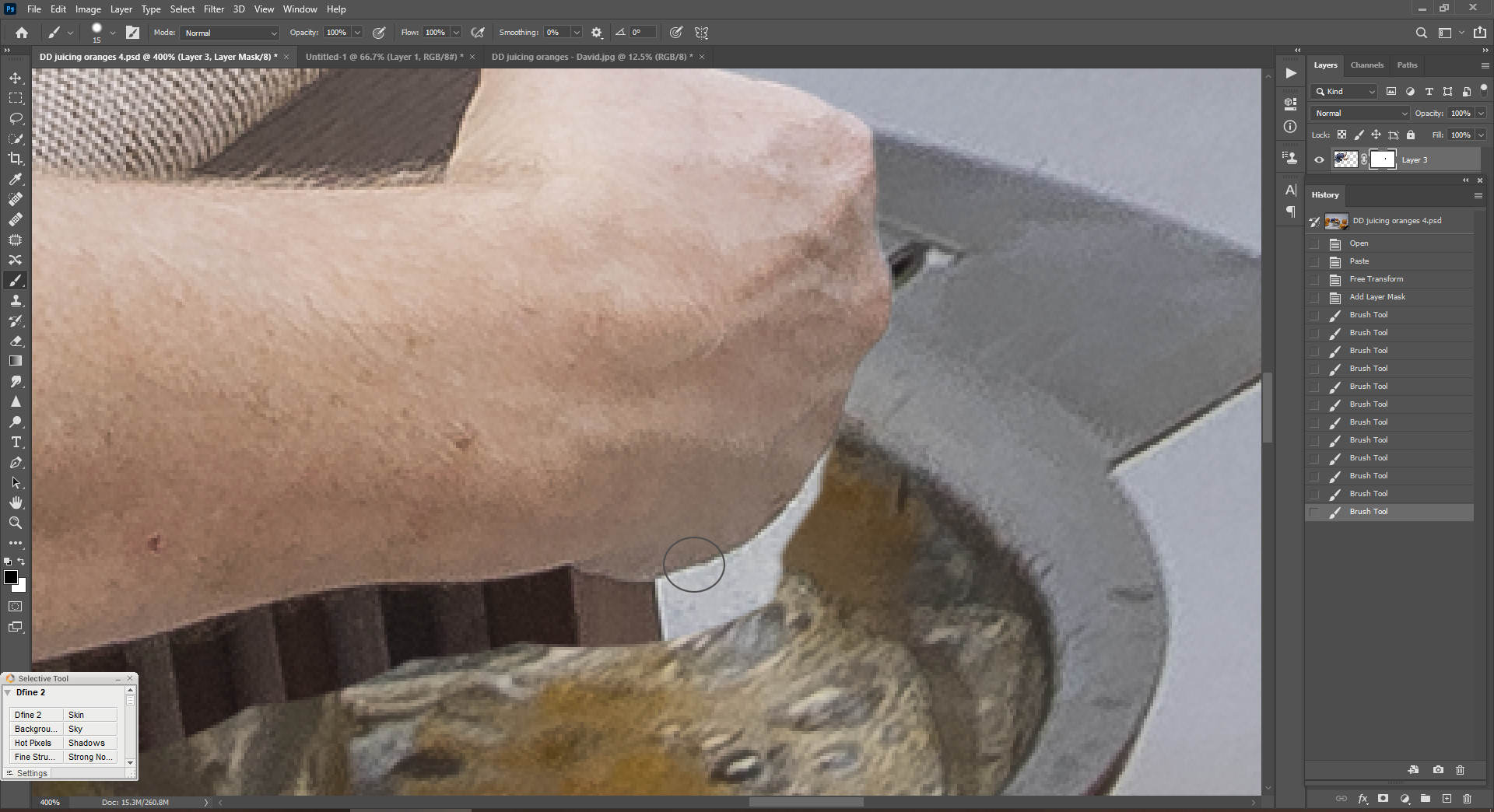
Task: Select the Open history state
Action: click(1390, 243)
